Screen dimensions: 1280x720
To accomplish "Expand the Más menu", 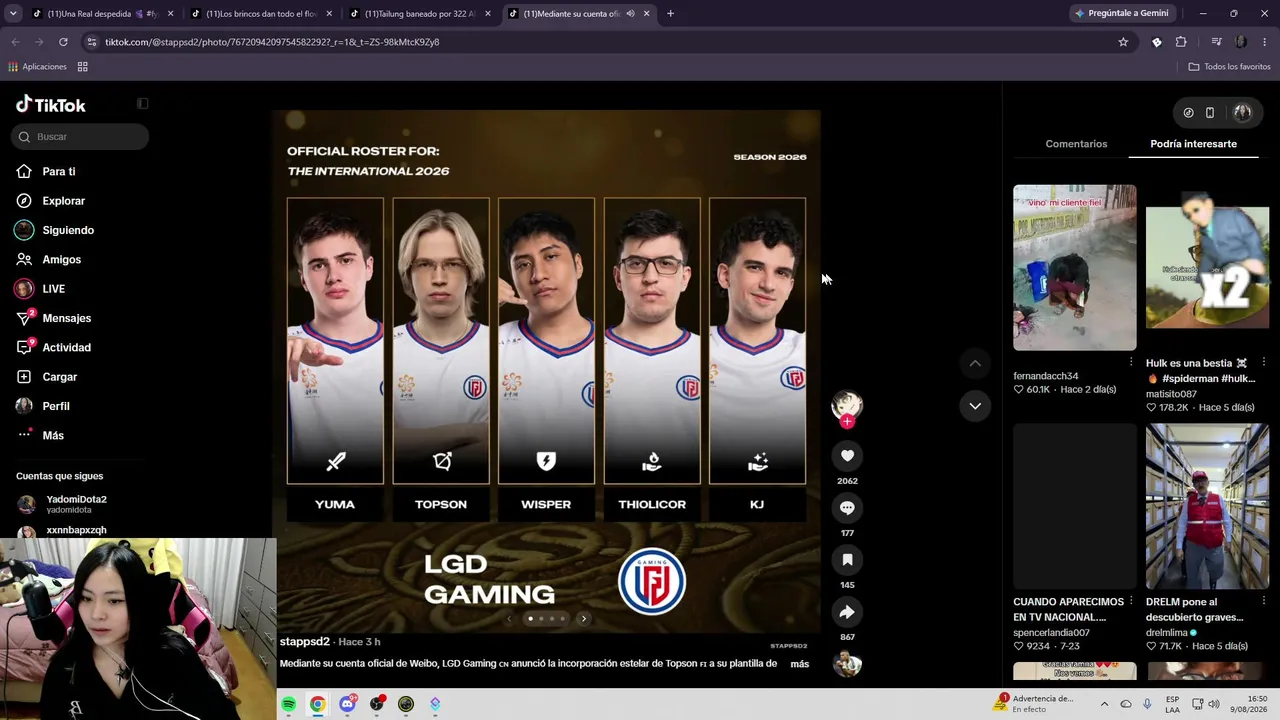I will [52, 436].
